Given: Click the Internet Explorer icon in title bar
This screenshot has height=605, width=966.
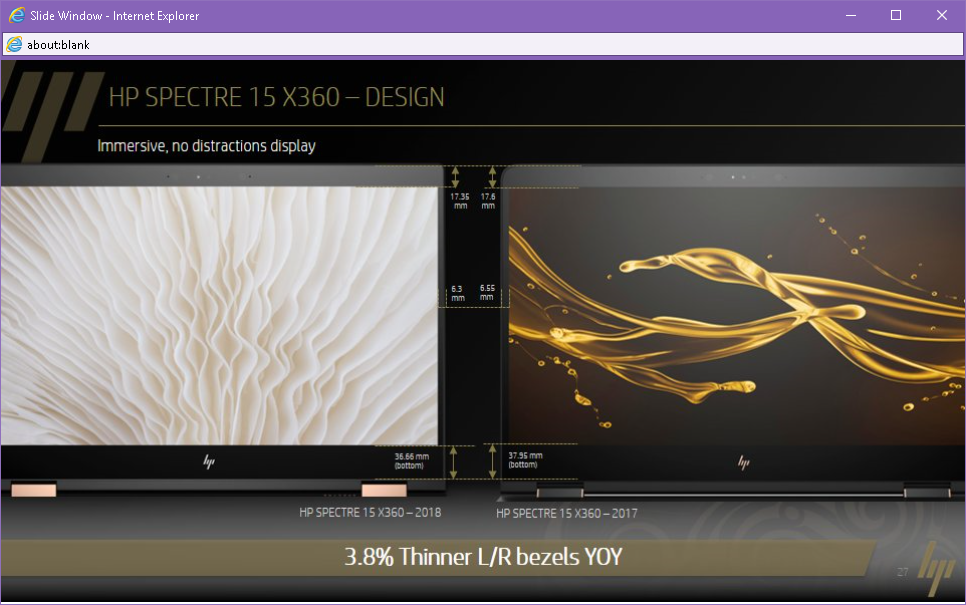Looking at the screenshot, I should [x=16, y=15].
